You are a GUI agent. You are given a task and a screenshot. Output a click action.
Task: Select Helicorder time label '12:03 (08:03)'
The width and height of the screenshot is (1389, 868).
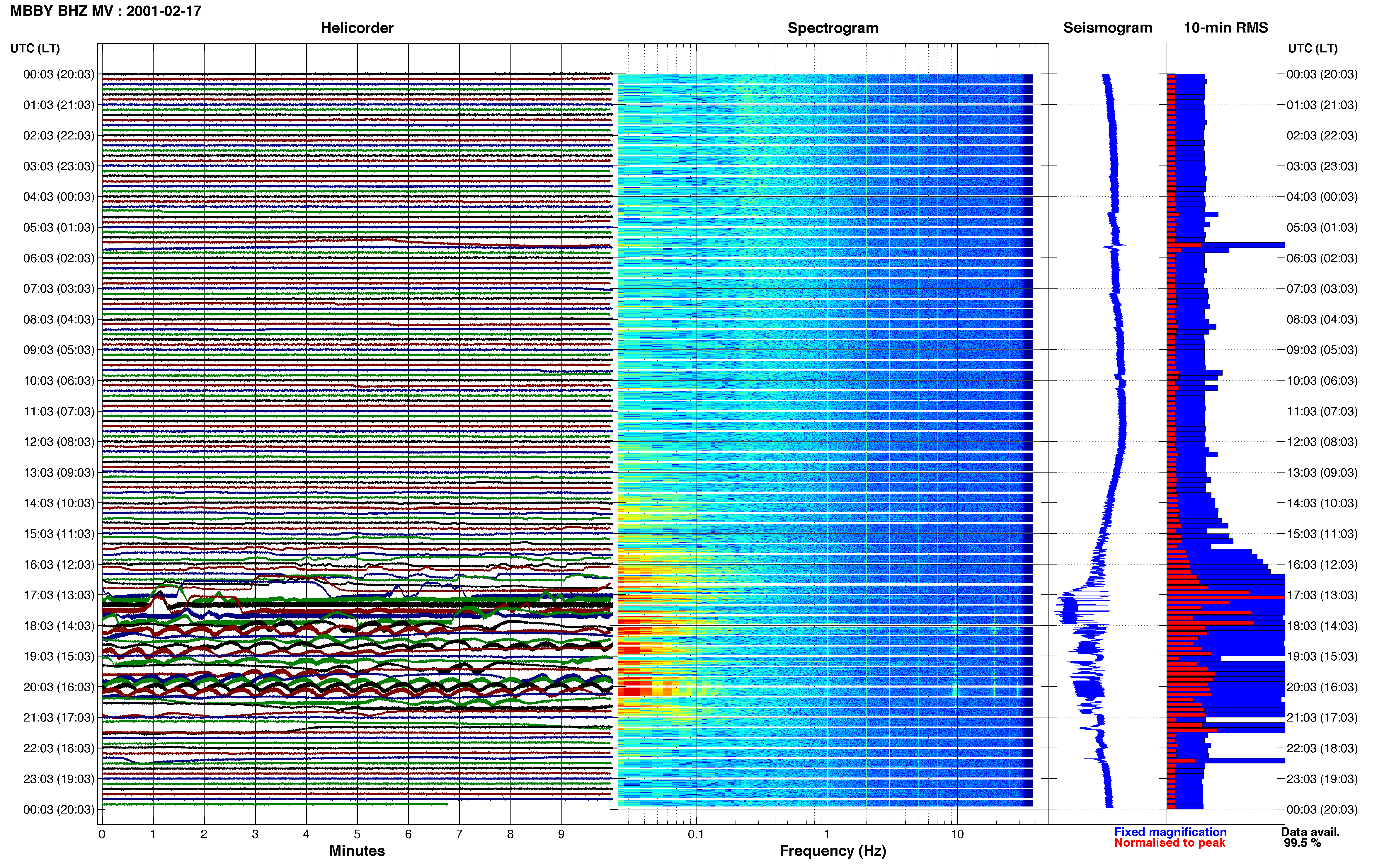[59, 442]
